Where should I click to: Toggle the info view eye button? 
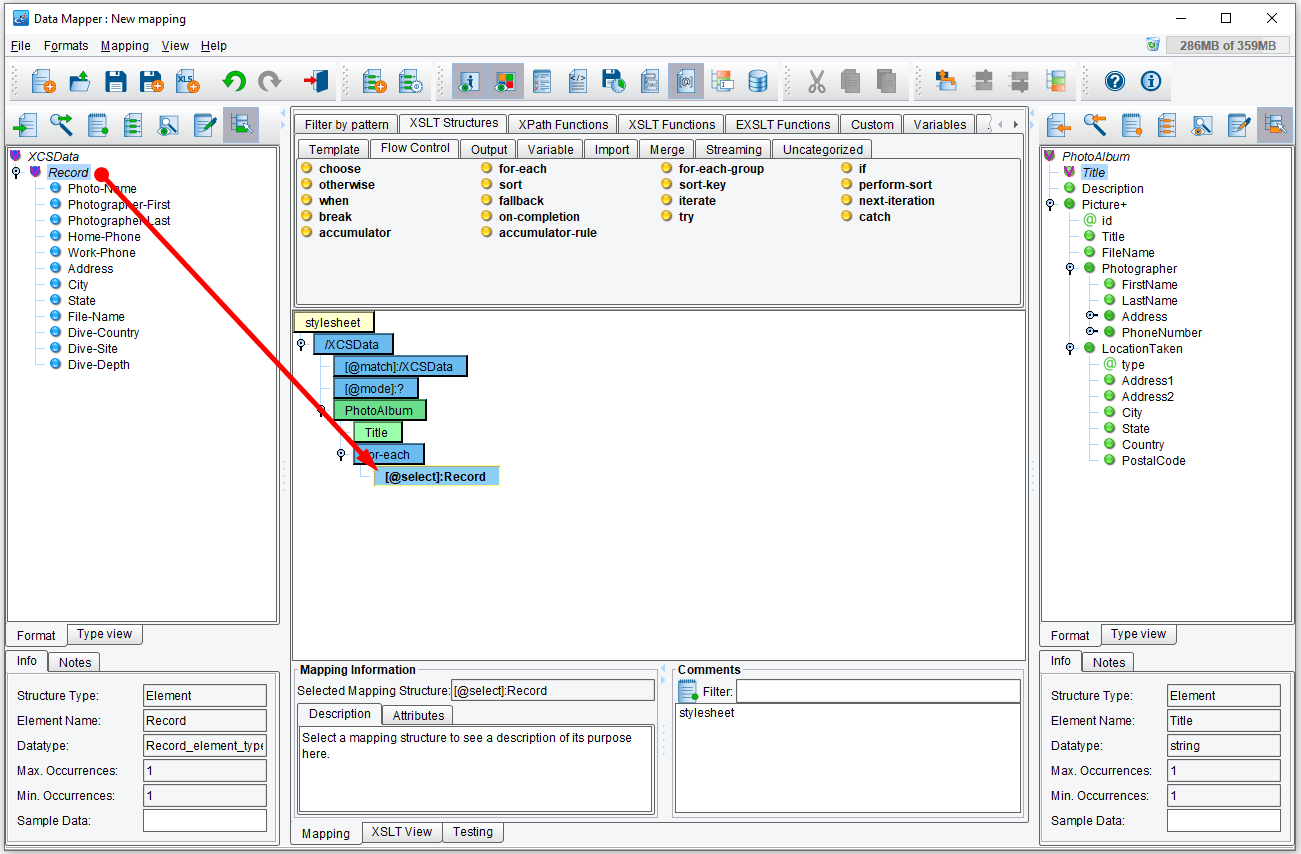pyautogui.click(x=470, y=82)
